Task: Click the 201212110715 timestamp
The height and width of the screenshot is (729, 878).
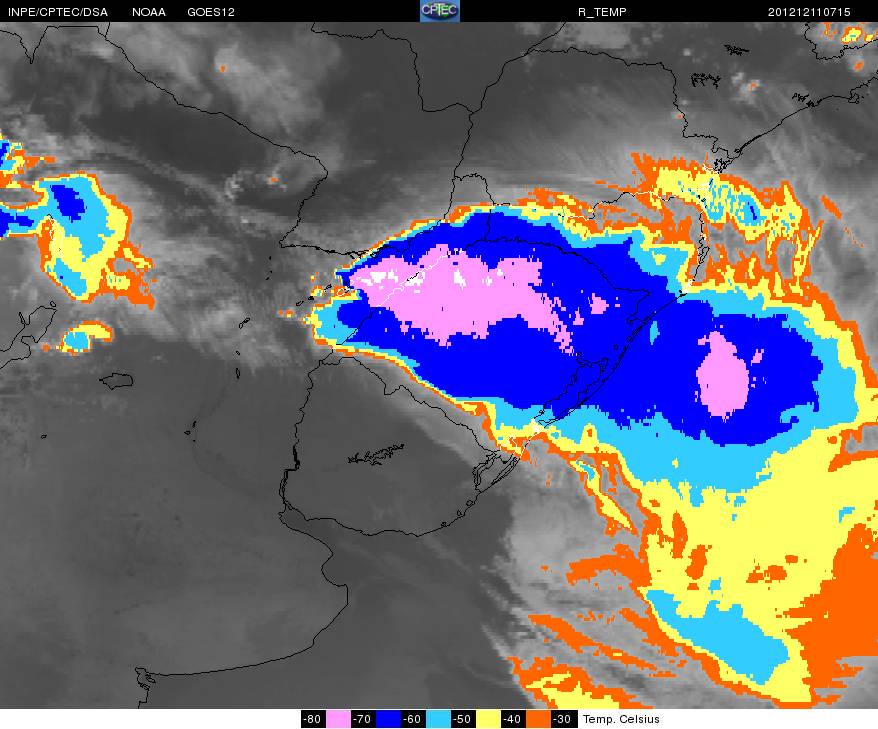Action: tap(809, 12)
